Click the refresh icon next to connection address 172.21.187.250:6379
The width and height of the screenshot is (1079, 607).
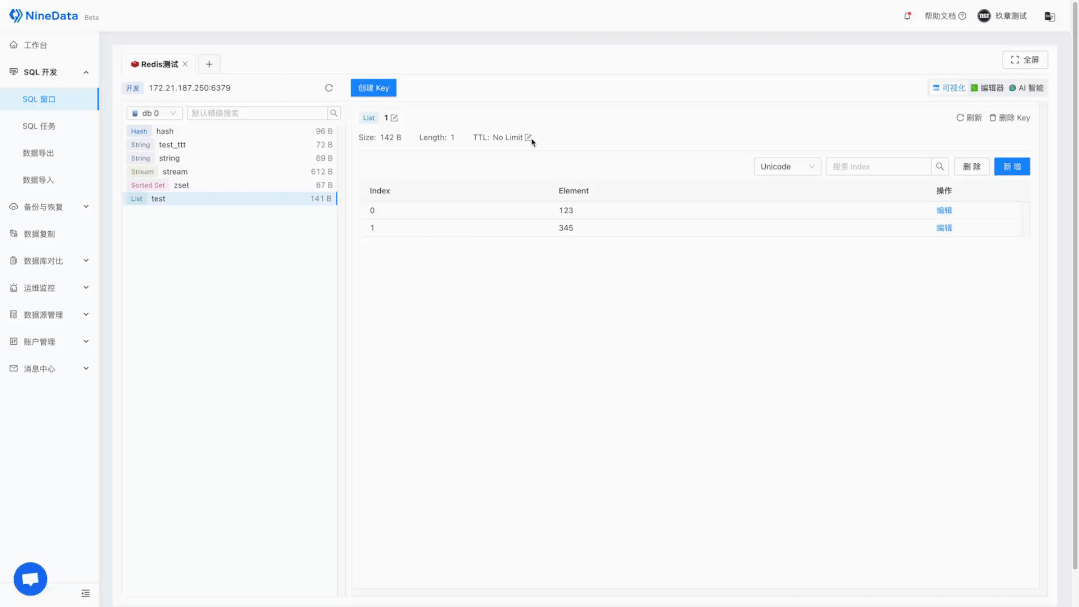click(329, 88)
